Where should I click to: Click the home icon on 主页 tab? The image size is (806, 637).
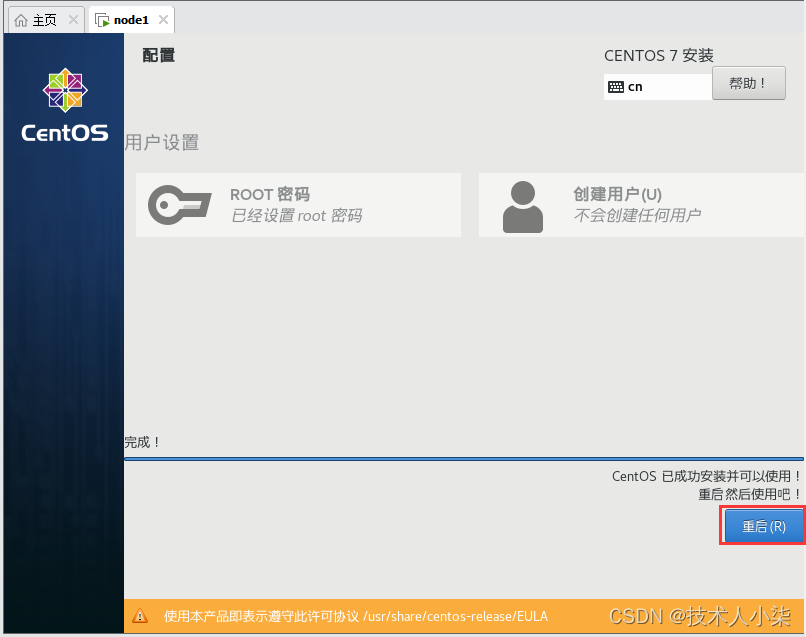click(21, 20)
